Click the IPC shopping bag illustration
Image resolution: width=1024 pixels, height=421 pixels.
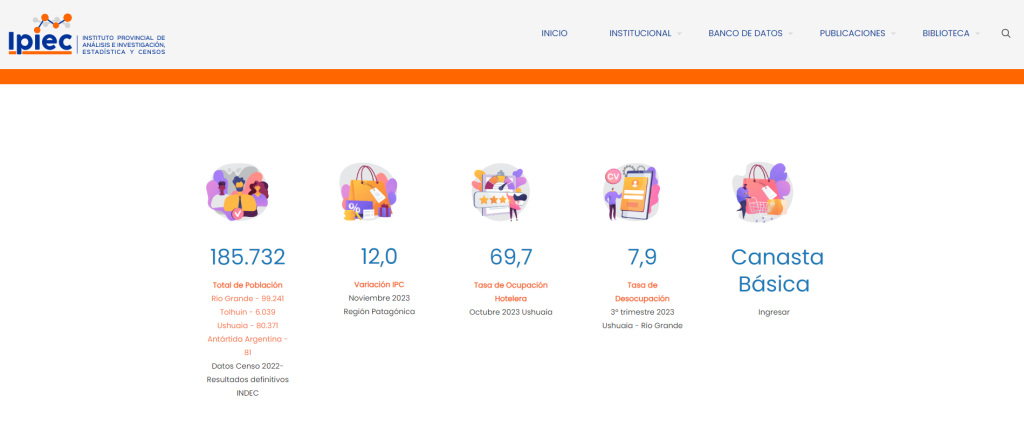pyautogui.click(x=367, y=192)
